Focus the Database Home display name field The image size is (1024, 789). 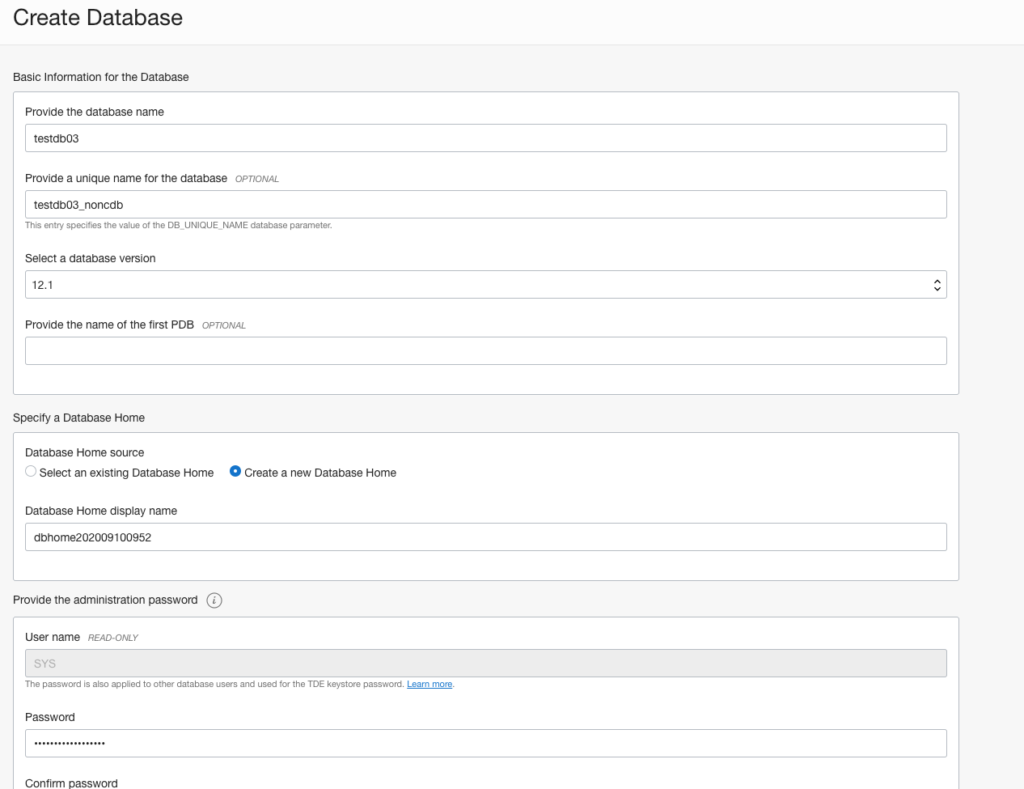point(485,537)
